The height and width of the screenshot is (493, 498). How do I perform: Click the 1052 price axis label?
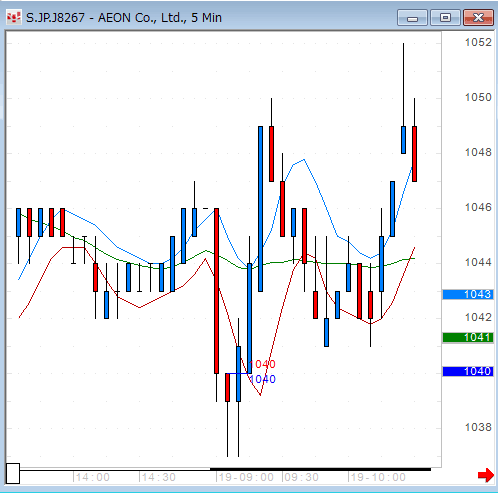tap(478, 42)
